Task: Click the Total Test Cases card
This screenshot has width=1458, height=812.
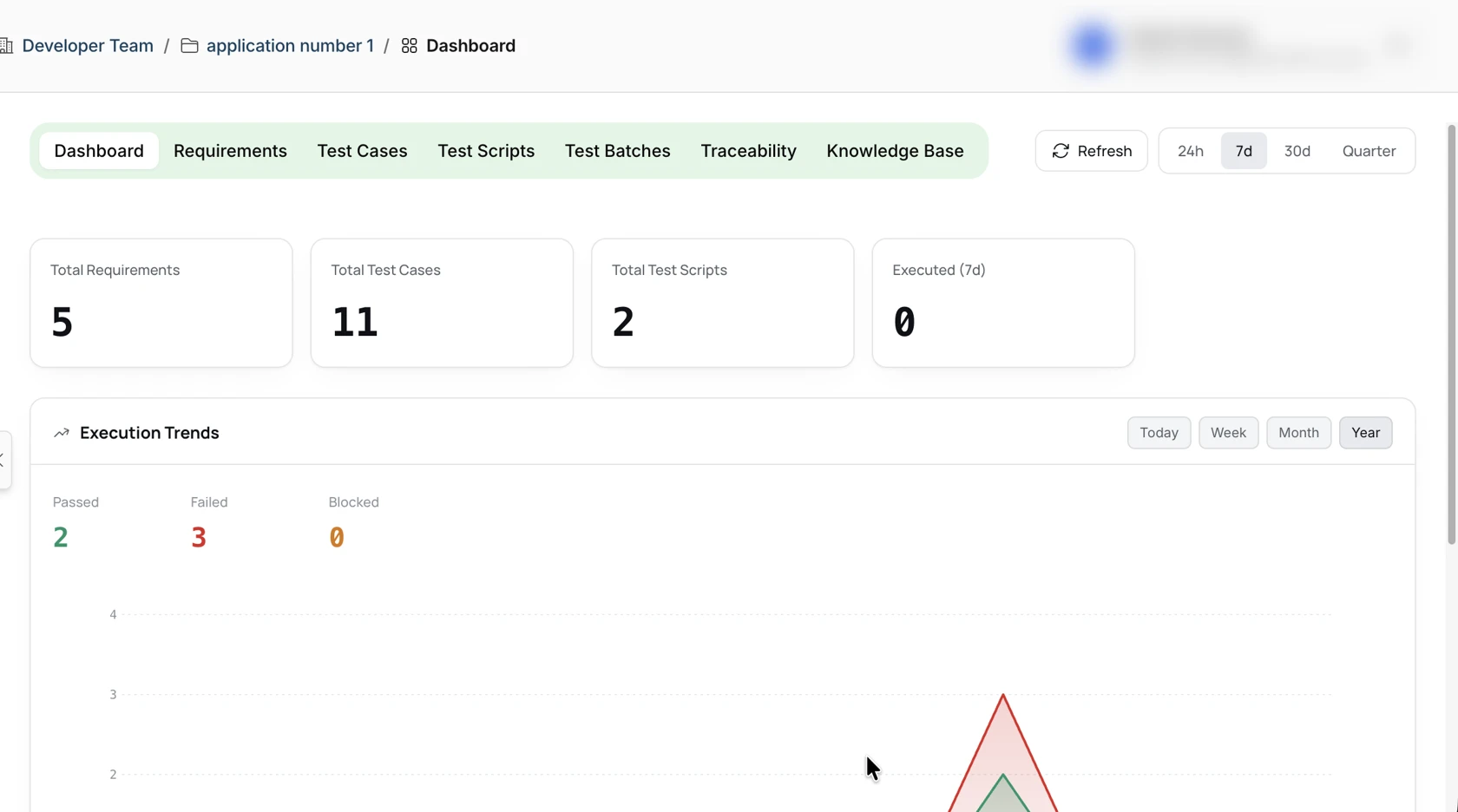Action: click(442, 303)
